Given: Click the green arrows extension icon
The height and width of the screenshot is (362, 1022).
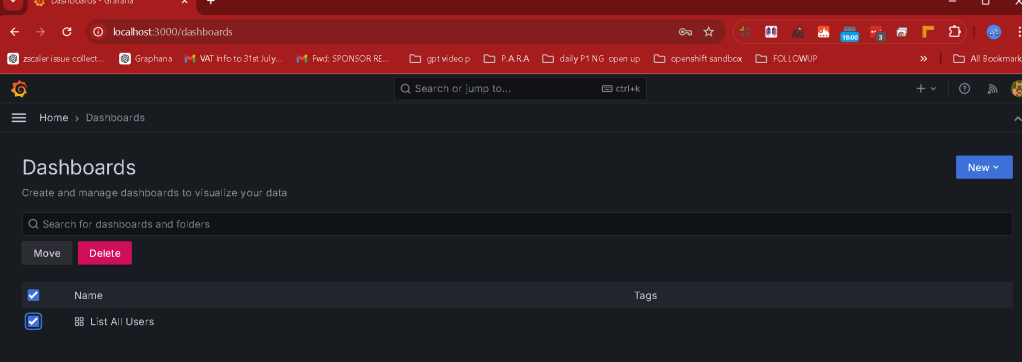Looking at the screenshot, I should (745, 31).
